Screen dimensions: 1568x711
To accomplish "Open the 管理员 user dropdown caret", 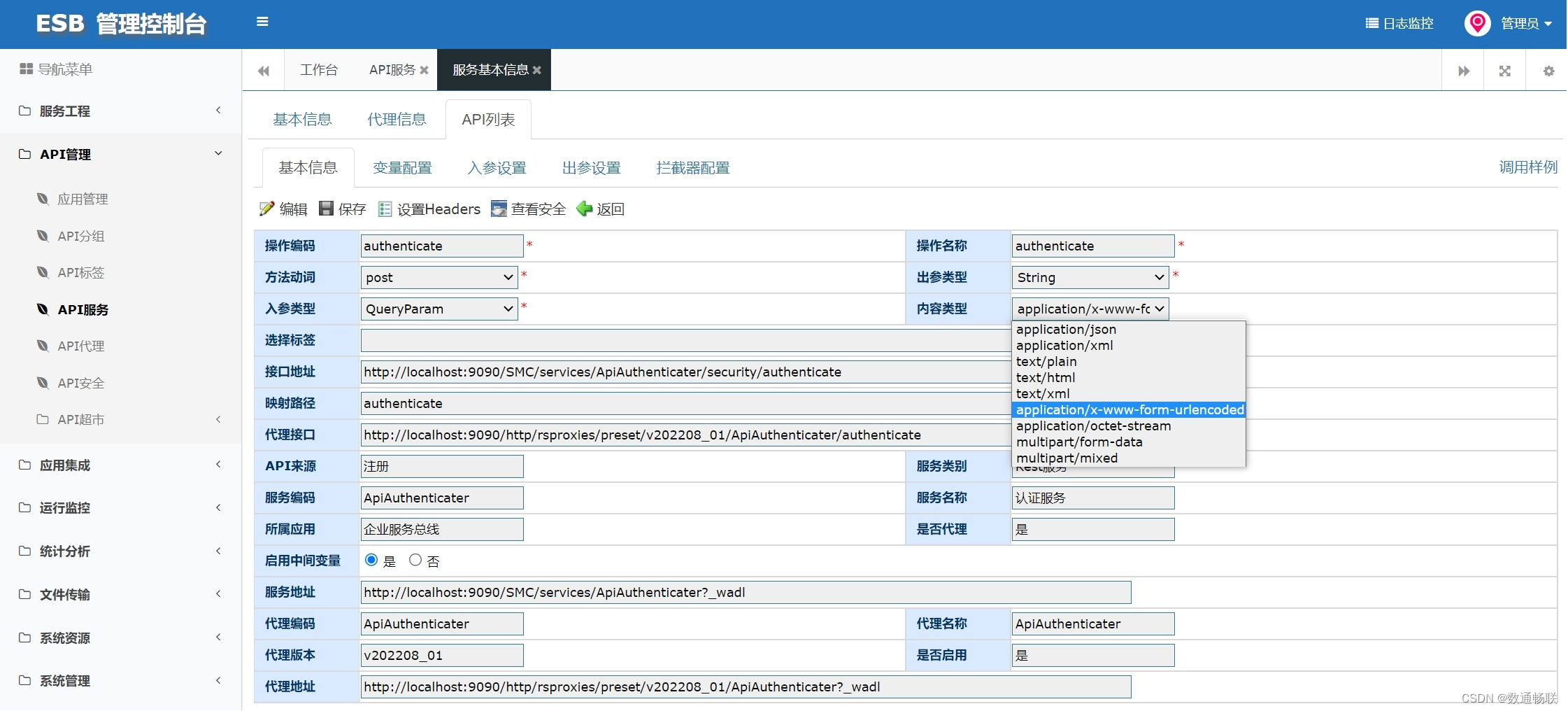I will [x=1548, y=24].
